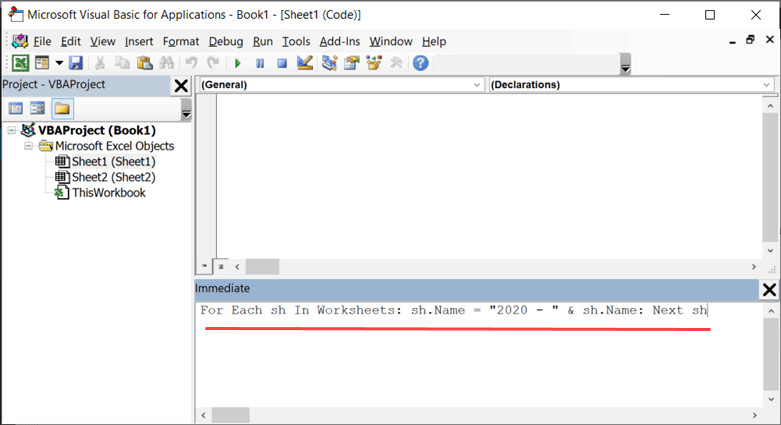Viewport: 781px width, 425px height.
Task: Toggle Folders view in Project pane
Action: 62,108
